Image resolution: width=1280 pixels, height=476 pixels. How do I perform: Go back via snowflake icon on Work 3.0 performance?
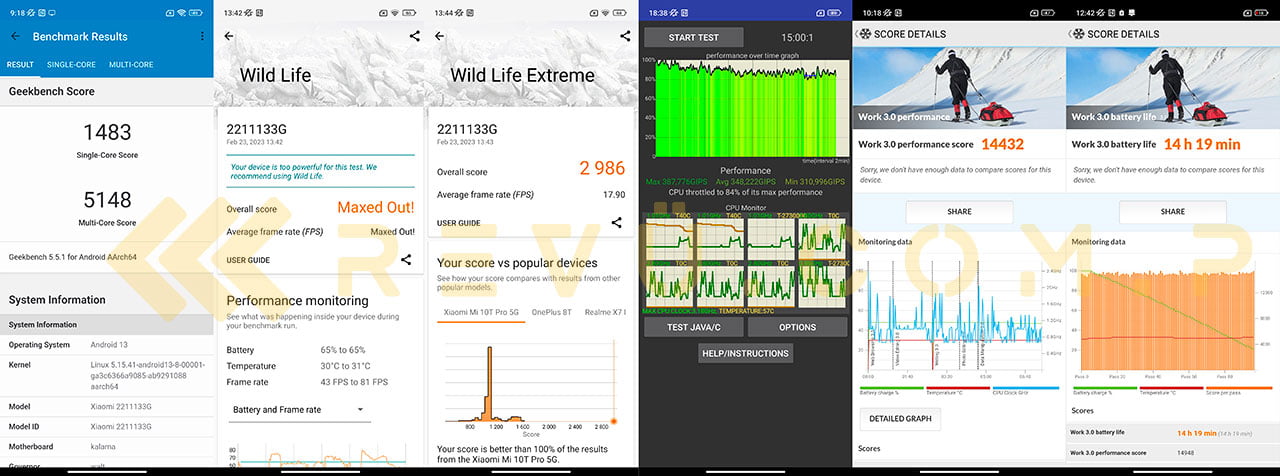pos(864,33)
